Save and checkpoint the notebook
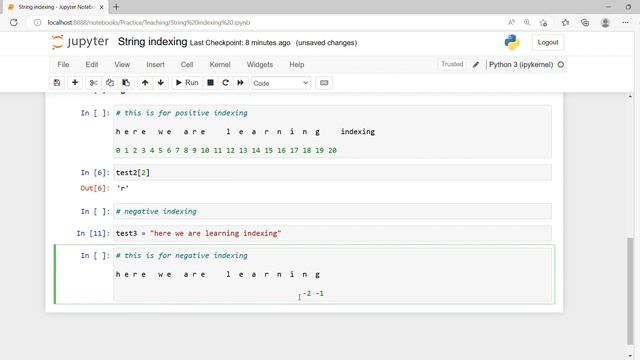Screen dimensions: 640x360 57,83
